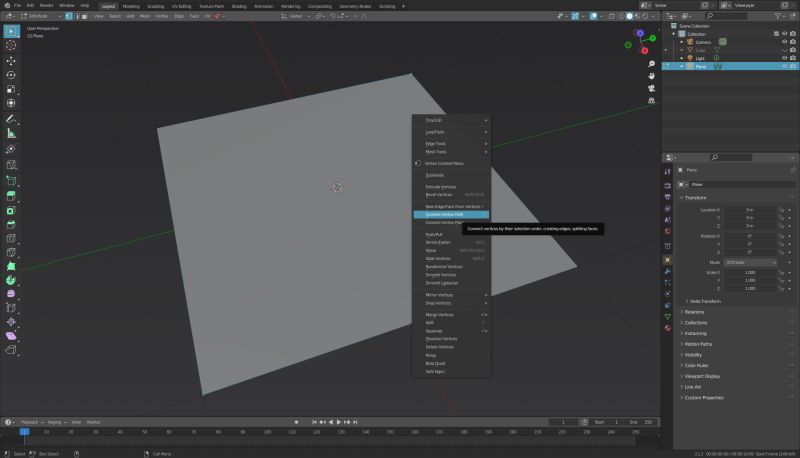Select the Scale tool

11,89
